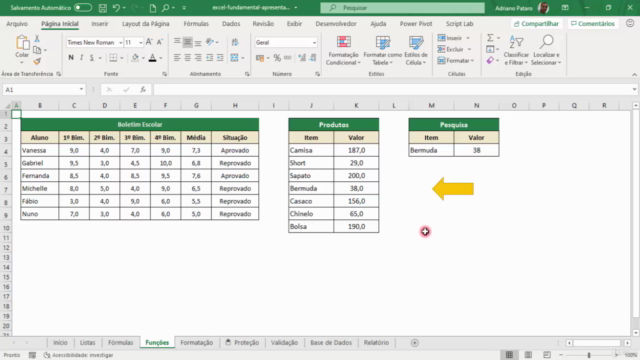Image resolution: width=640 pixels, height=360 pixels.
Task: Toggle the Salvamento Automático switch
Action: (x=83, y=8)
